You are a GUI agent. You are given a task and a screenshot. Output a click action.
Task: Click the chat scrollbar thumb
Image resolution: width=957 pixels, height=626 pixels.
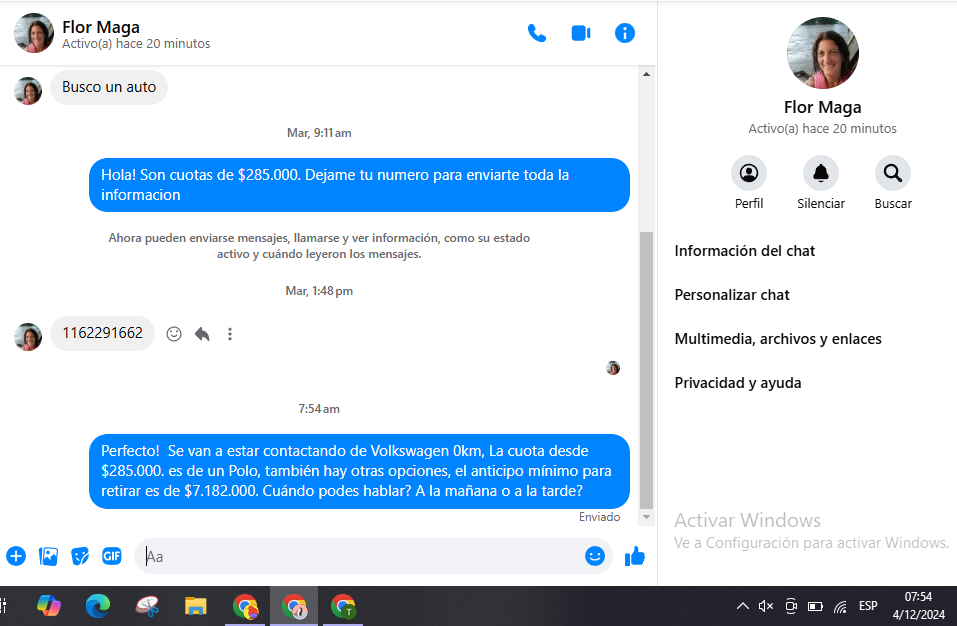click(x=646, y=370)
